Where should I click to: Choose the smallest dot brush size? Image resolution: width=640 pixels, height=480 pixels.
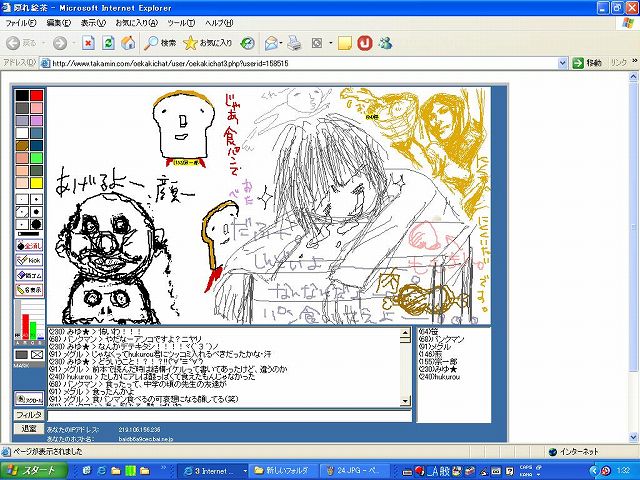(x=22, y=199)
